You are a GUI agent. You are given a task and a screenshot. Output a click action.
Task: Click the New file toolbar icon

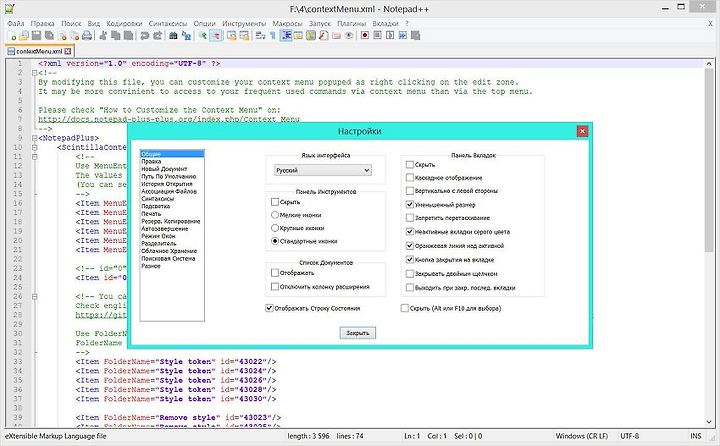click(12, 36)
